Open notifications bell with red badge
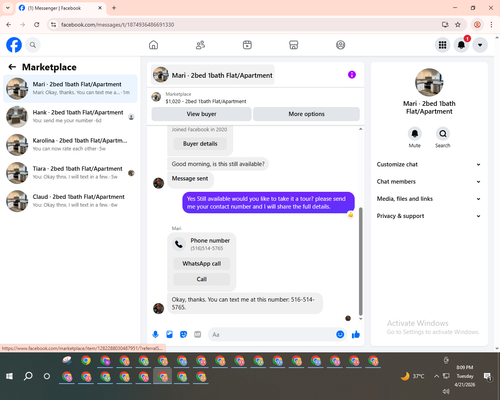This screenshot has width=500, height=400. 461,45
